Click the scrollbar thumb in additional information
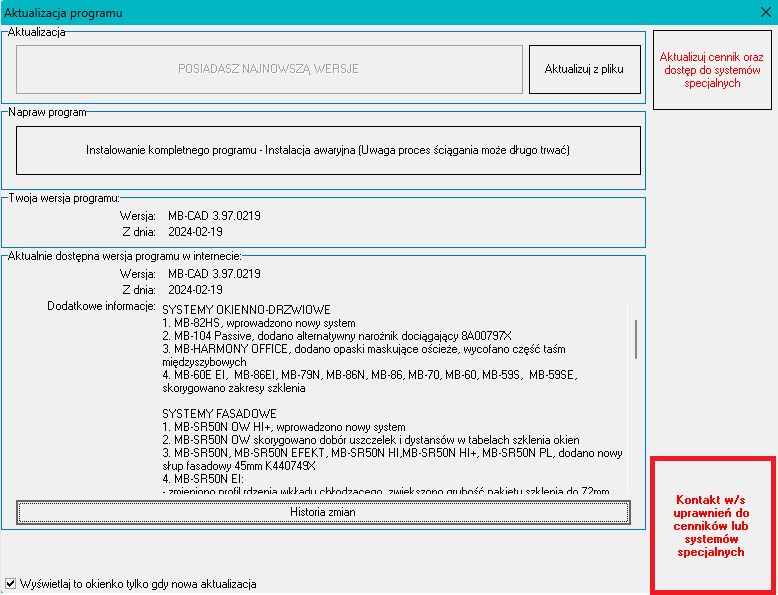The height and width of the screenshot is (595, 778). [x=634, y=338]
